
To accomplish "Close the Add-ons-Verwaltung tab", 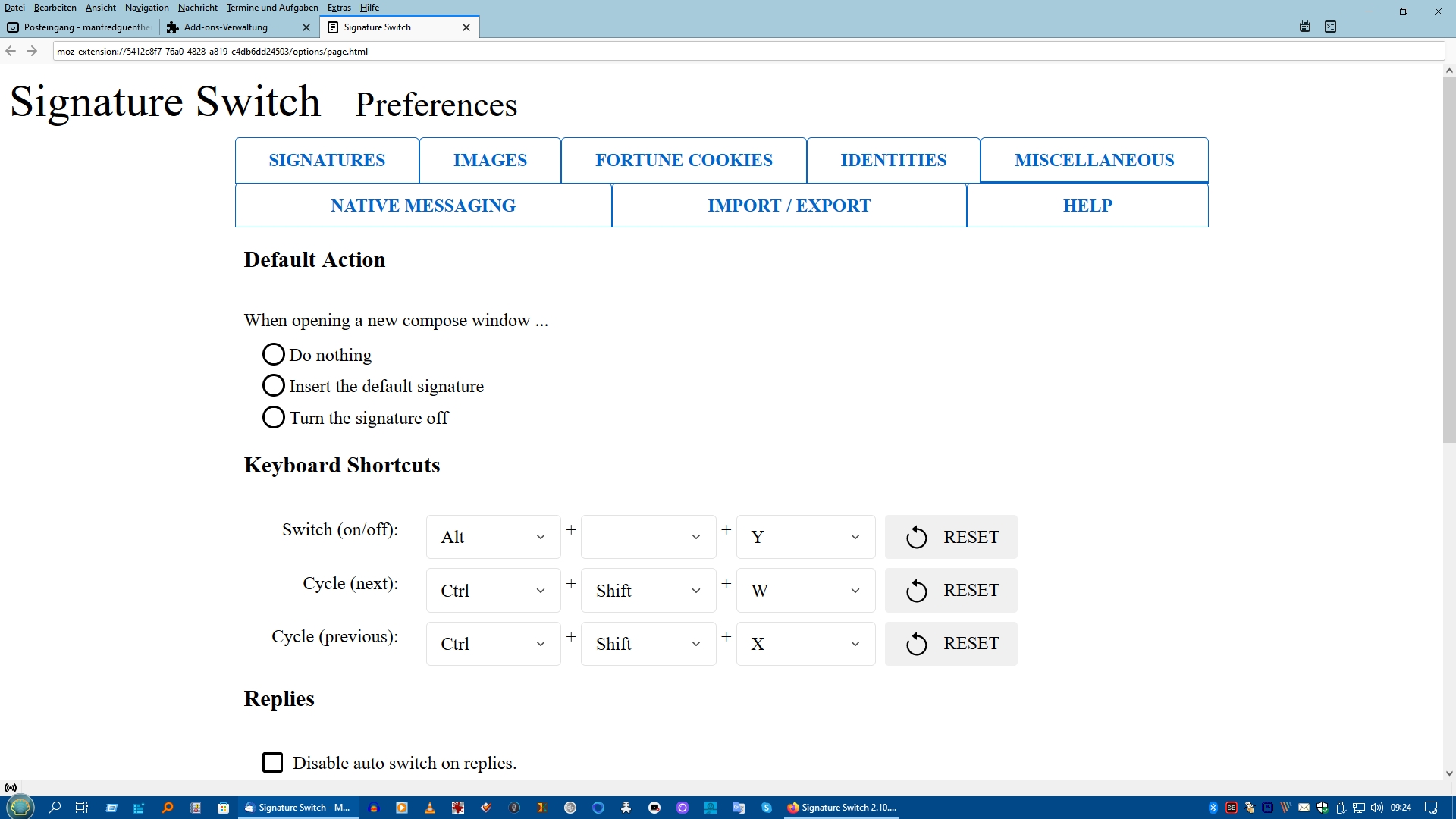I will pos(306,27).
